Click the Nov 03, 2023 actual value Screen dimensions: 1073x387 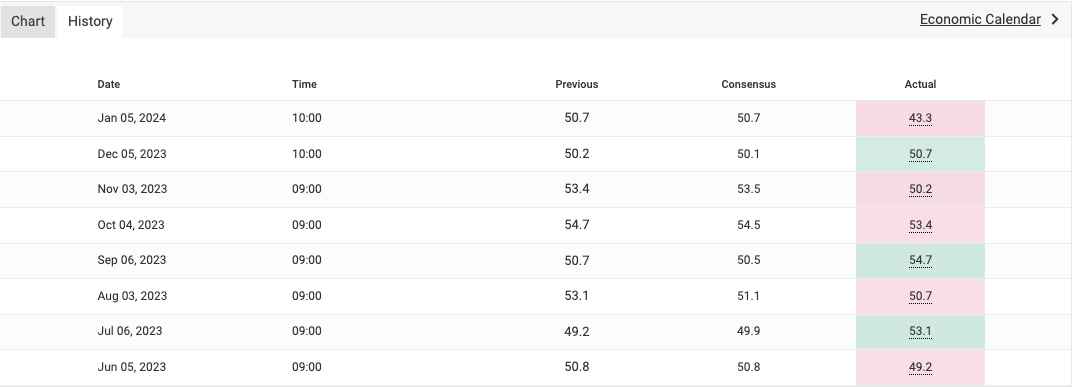pyautogui.click(x=920, y=189)
